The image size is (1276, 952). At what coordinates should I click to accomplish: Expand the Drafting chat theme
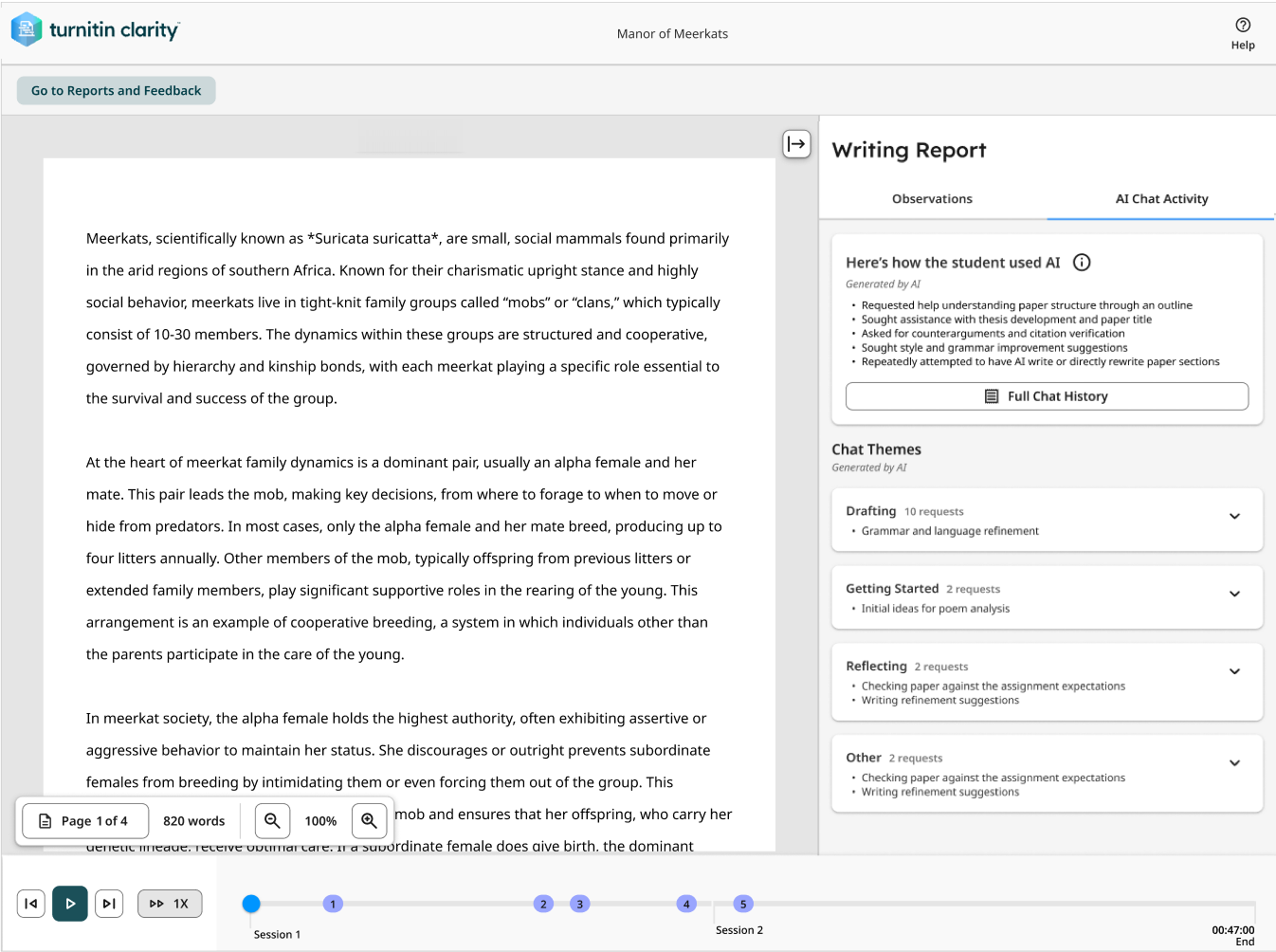(1234, 517)
